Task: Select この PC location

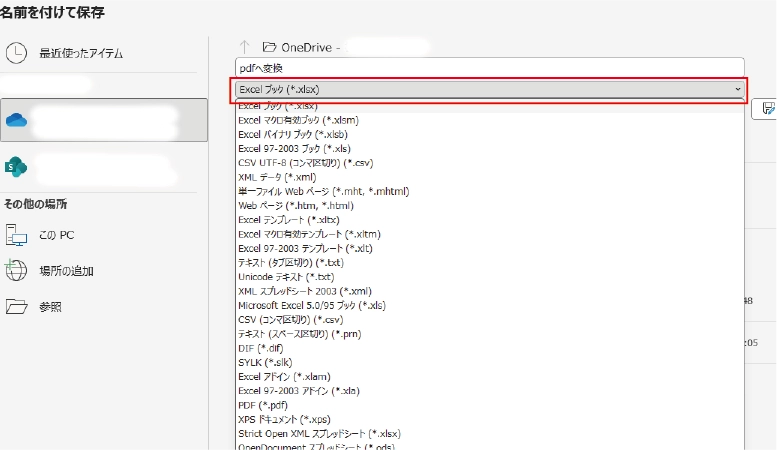Action: click(57, 235)
